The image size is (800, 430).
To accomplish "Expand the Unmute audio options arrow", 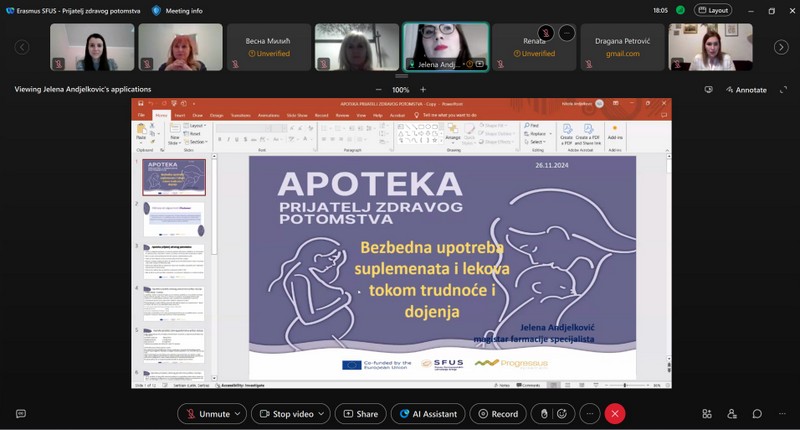I will [238, 414].
